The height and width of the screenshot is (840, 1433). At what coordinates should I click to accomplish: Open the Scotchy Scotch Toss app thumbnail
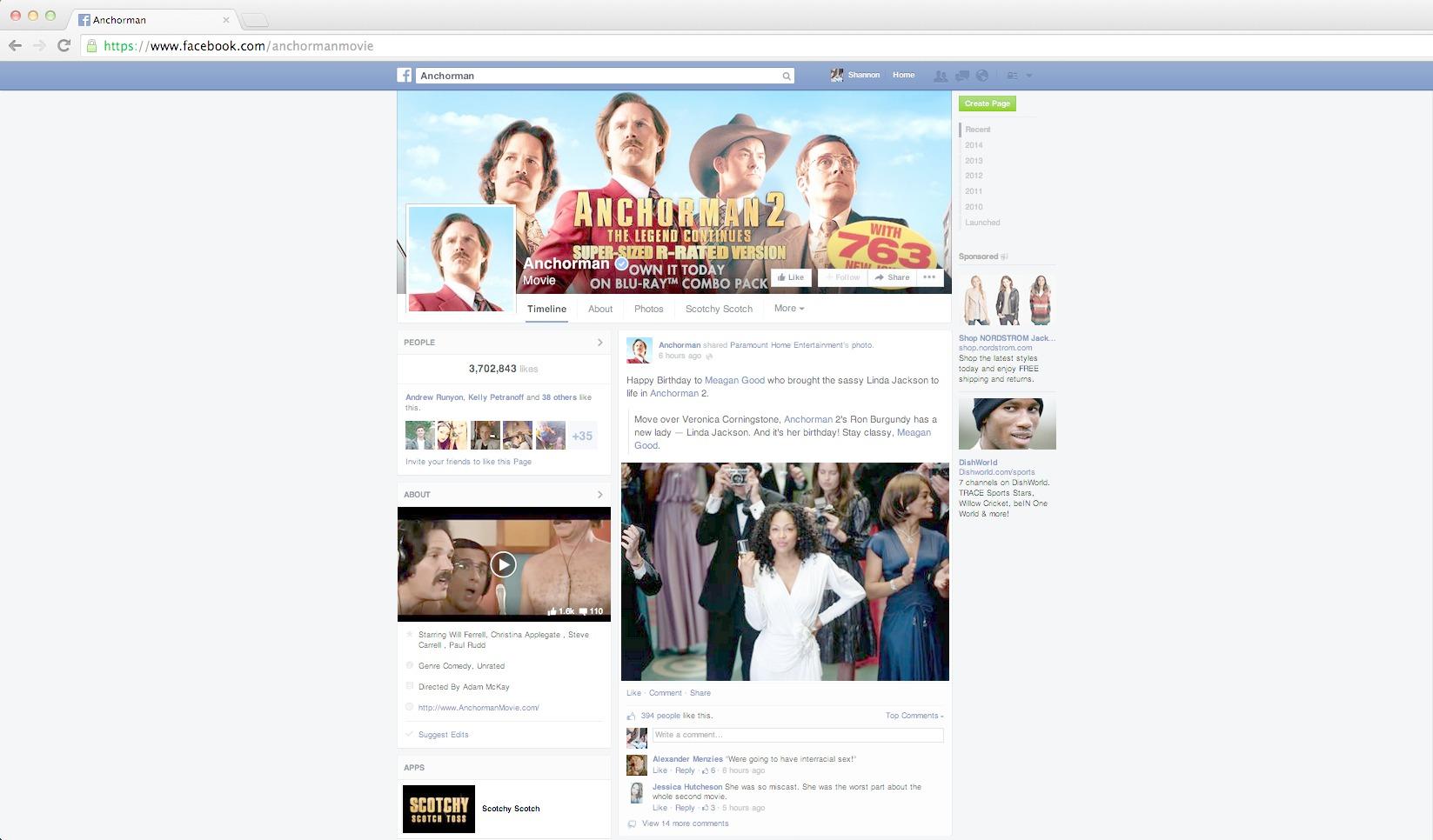point(439,809)
